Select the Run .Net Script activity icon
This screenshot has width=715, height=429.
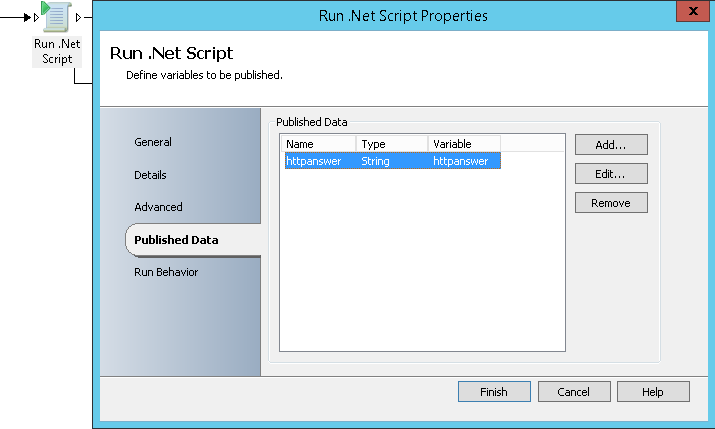[x=57, y=16]
